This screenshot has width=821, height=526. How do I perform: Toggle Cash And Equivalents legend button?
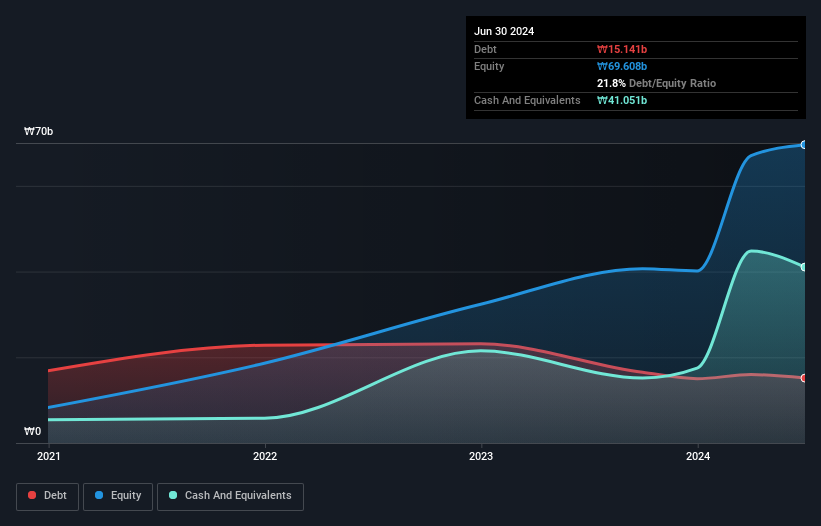pyautogui.click(x=230, y=496)
